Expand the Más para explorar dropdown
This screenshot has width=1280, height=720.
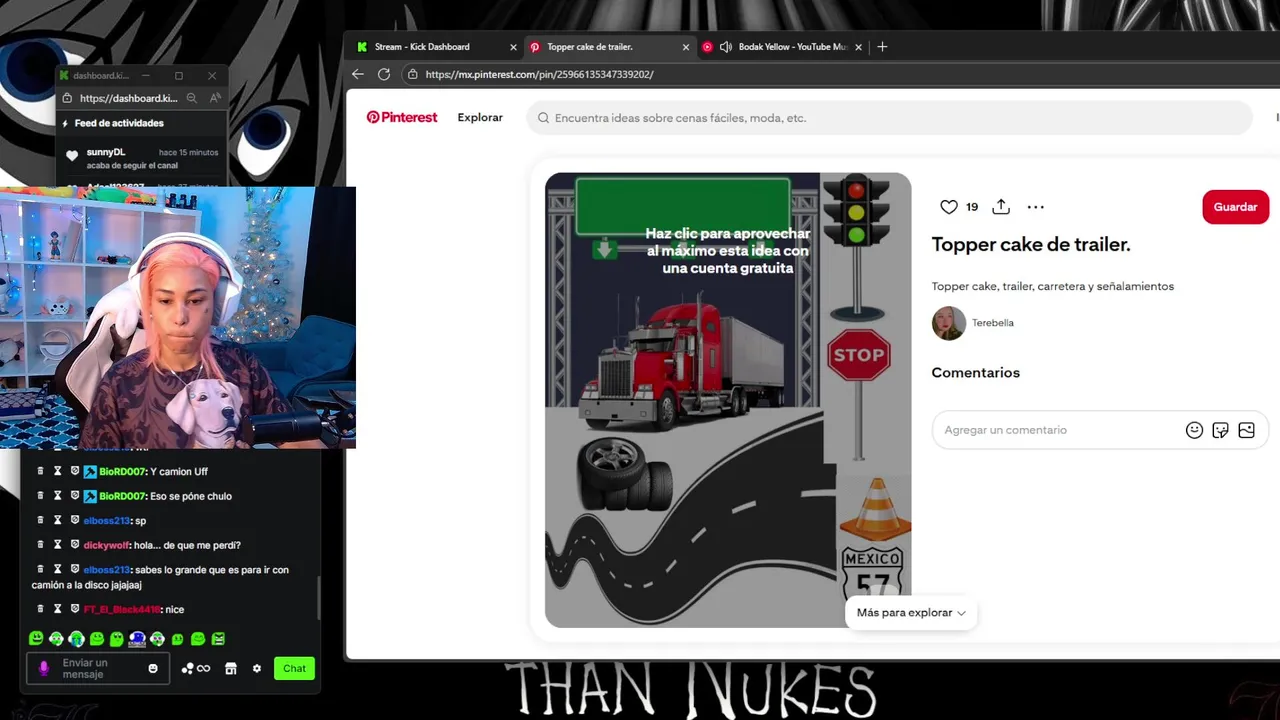pyautogui.click(x=911, y=613)
